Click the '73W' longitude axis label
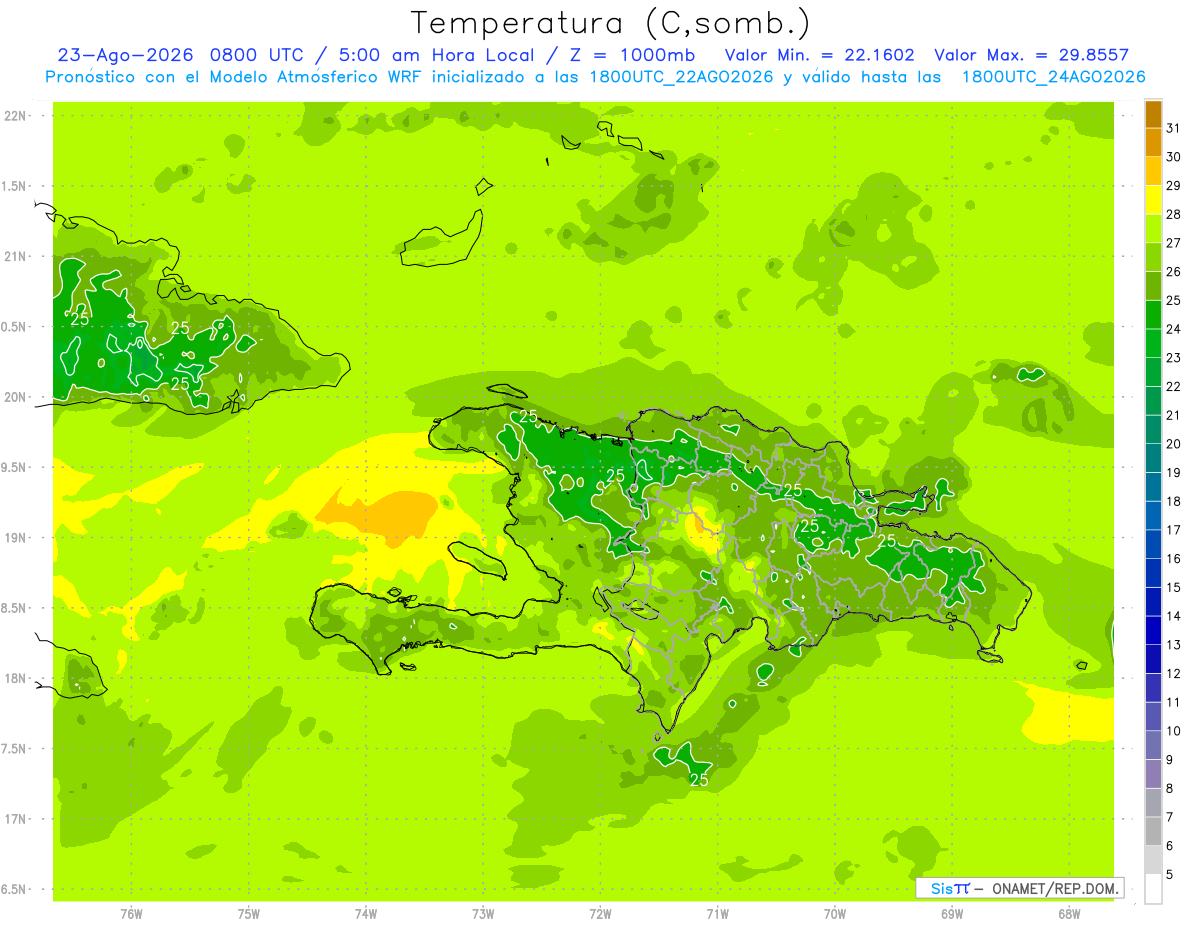Screen dimensions: 1200x927 coord(483,915)
